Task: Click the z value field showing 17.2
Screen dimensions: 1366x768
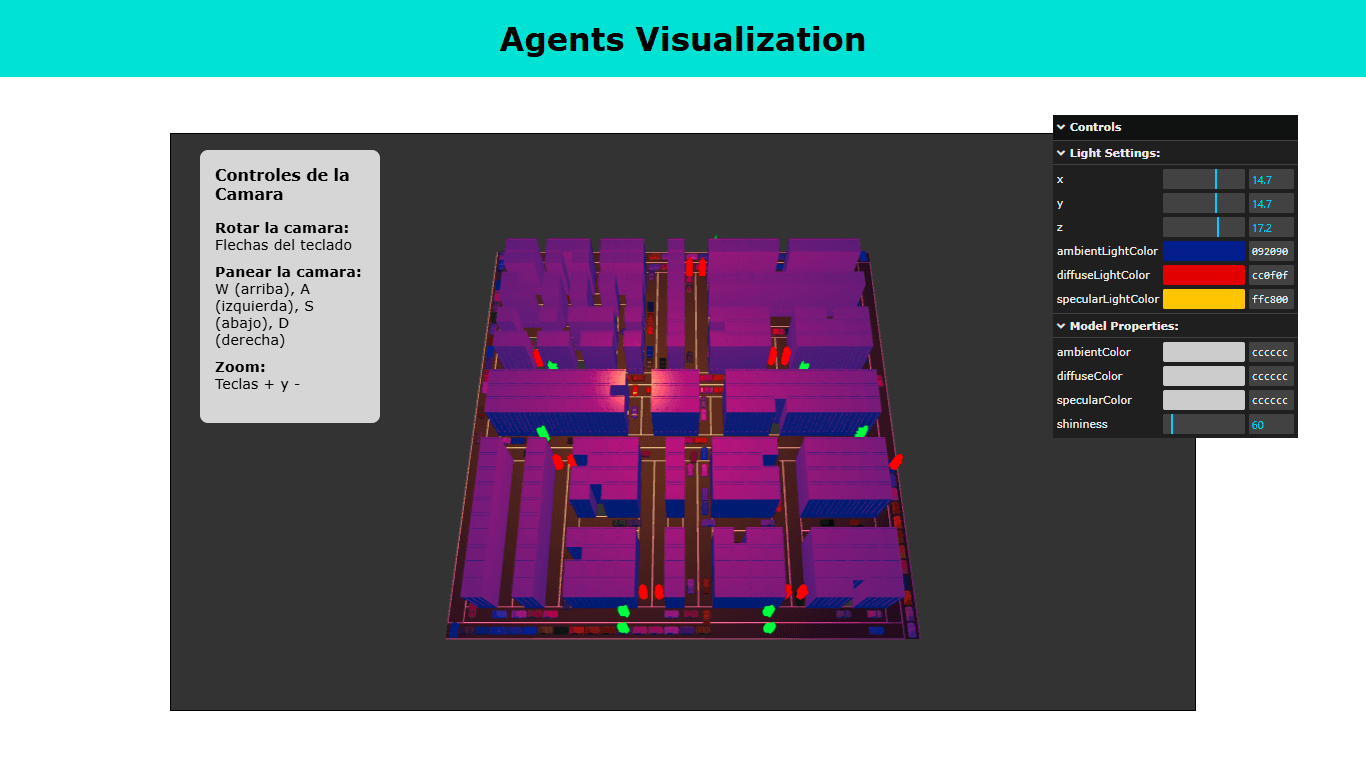Action: click(x=1271, y=228)
